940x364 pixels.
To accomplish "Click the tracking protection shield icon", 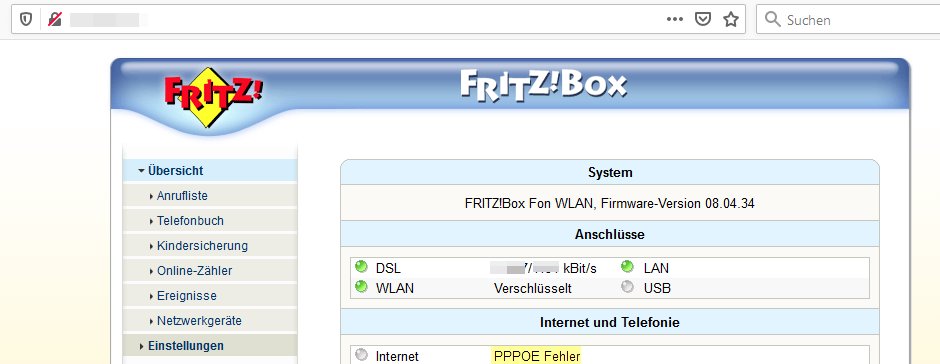I will coord(25,19).
